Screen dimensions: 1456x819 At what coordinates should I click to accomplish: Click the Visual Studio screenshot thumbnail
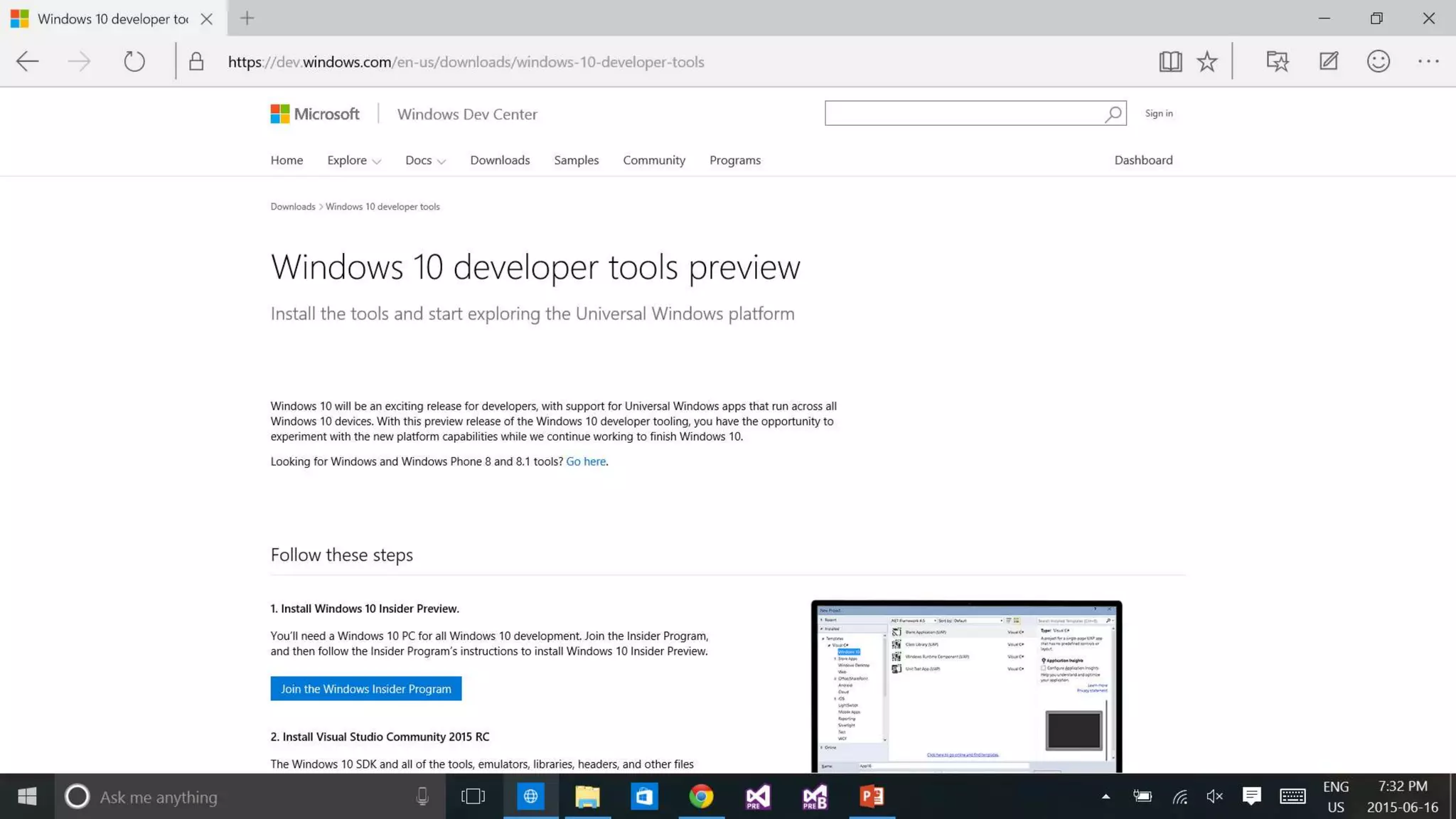coord(966,687)
